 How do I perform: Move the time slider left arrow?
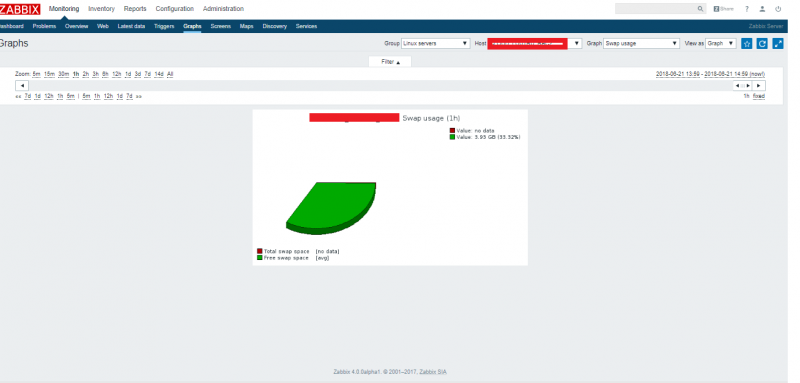click(x=22, y=86)
